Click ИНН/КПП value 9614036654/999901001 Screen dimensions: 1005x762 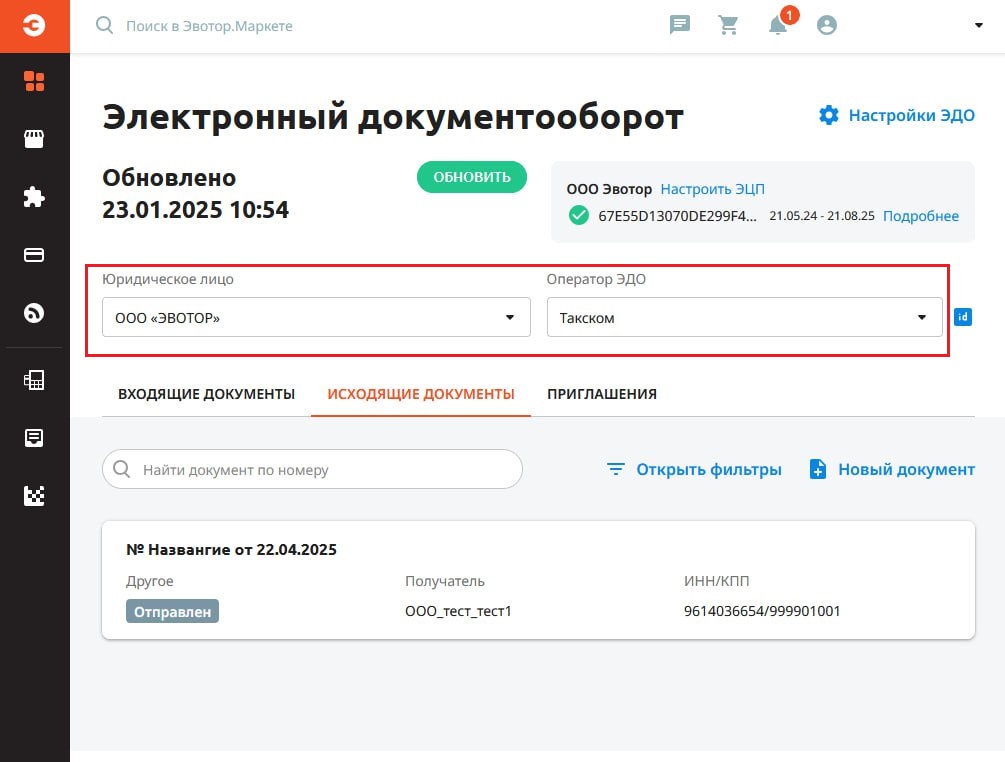tap(762, 611)
